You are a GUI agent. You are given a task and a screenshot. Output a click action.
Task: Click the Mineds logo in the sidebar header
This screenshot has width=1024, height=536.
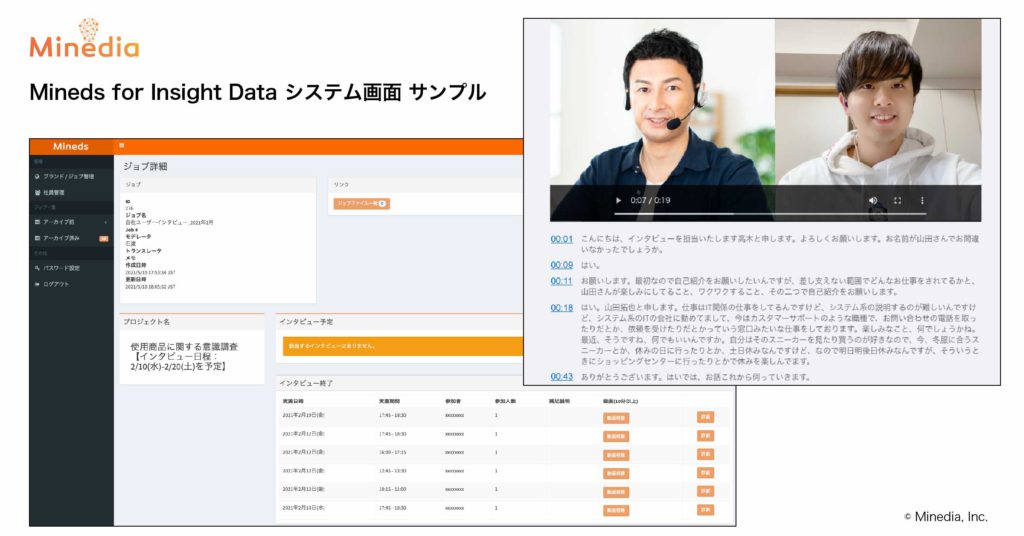coord(71,146)
